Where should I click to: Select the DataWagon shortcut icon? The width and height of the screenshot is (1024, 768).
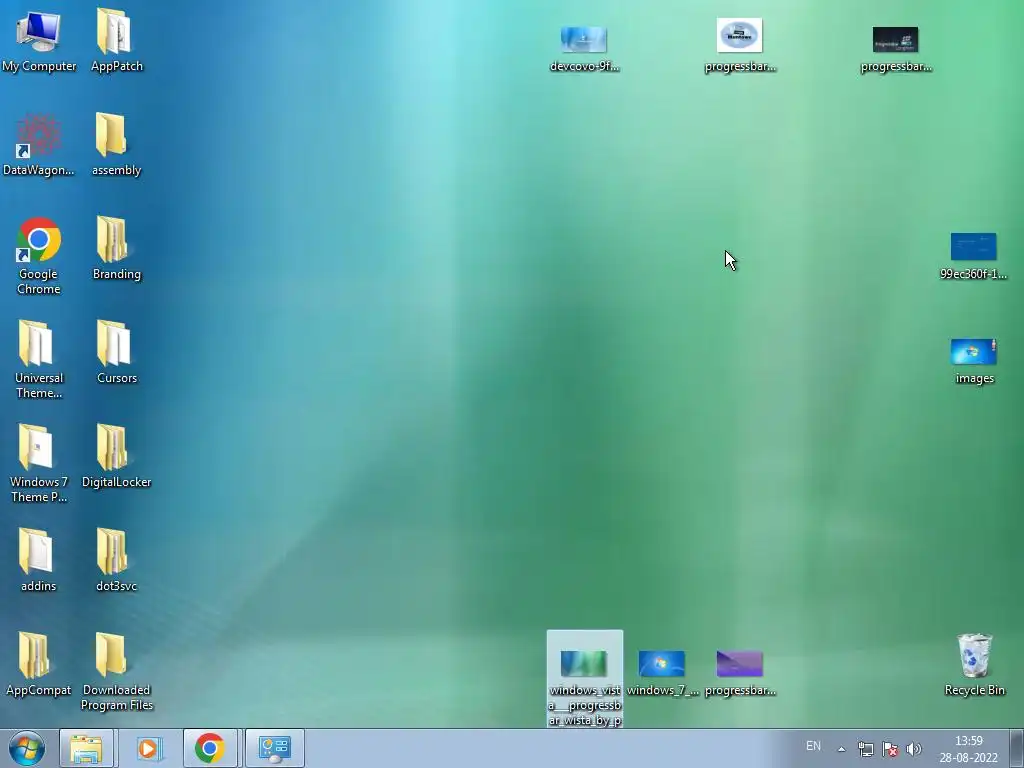click(39, 145)
